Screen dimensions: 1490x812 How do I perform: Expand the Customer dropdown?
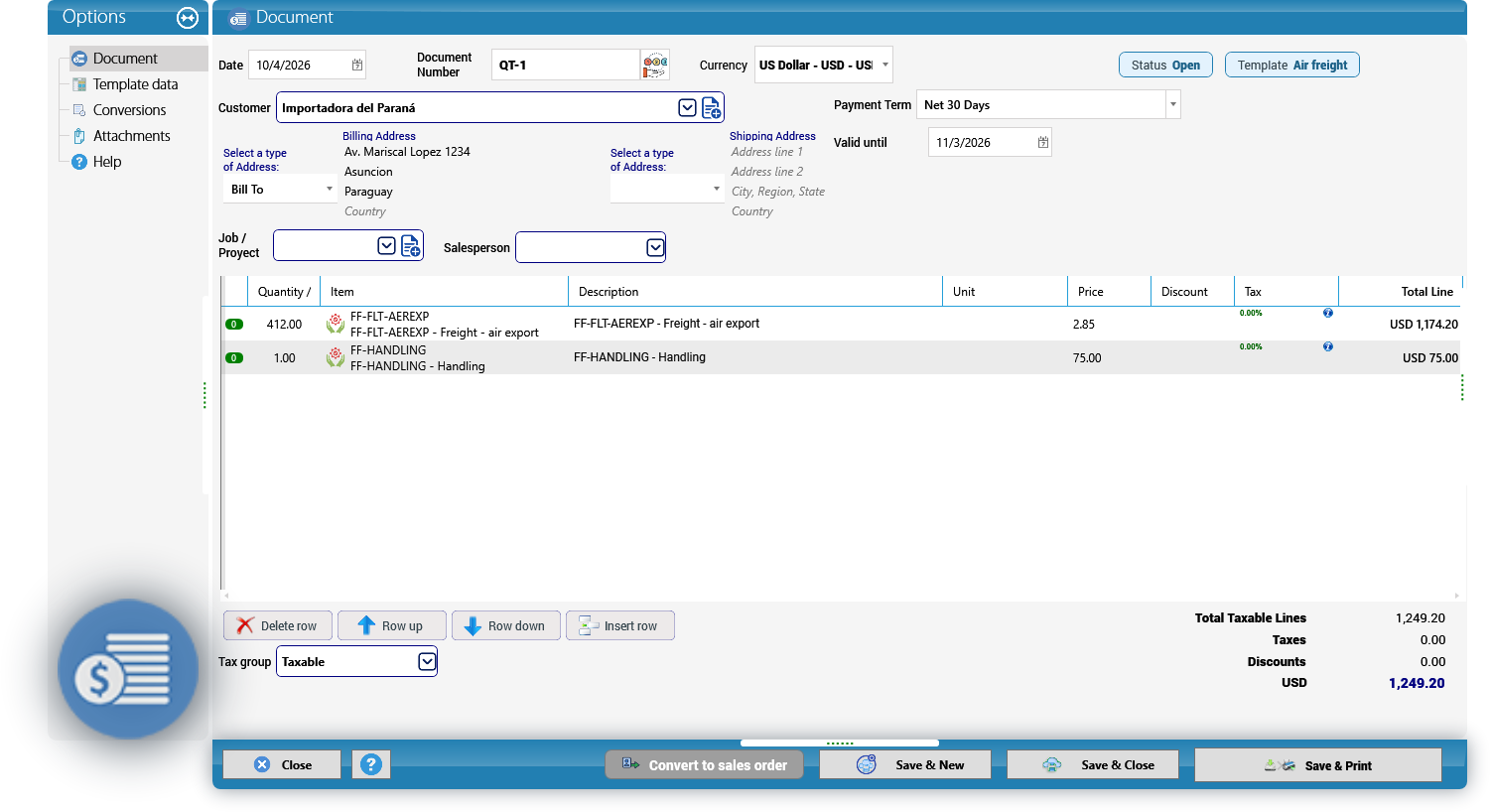pos(687,107)
